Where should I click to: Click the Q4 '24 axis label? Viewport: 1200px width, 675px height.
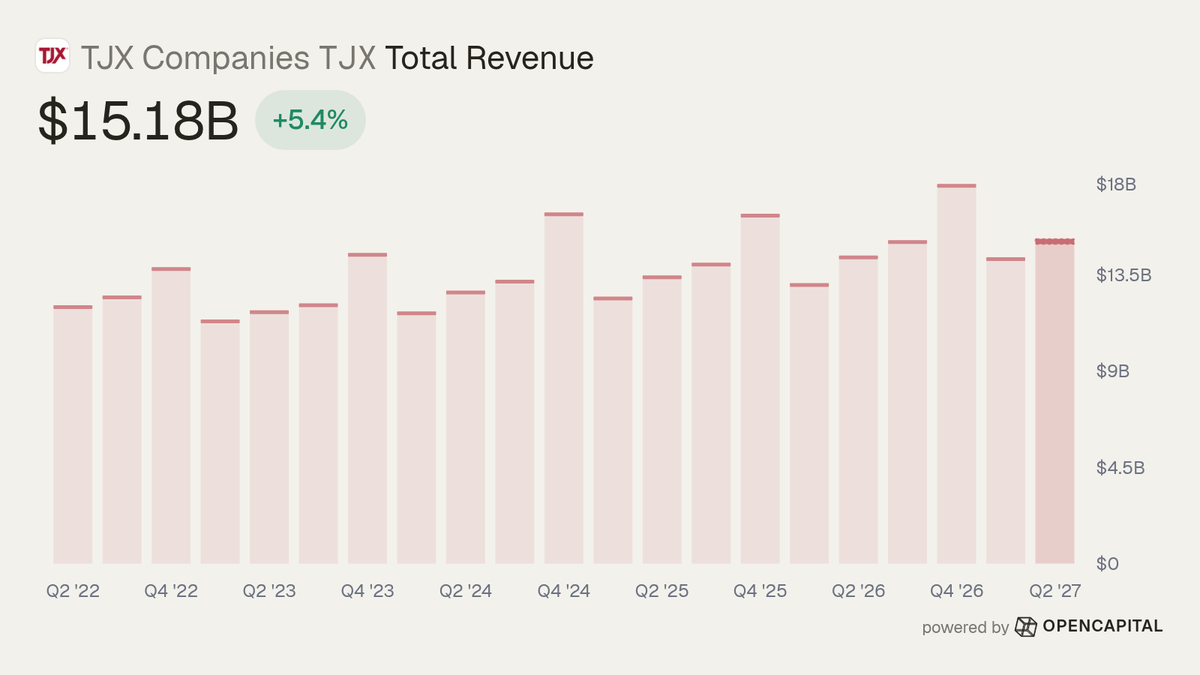[x=564, y=592]
